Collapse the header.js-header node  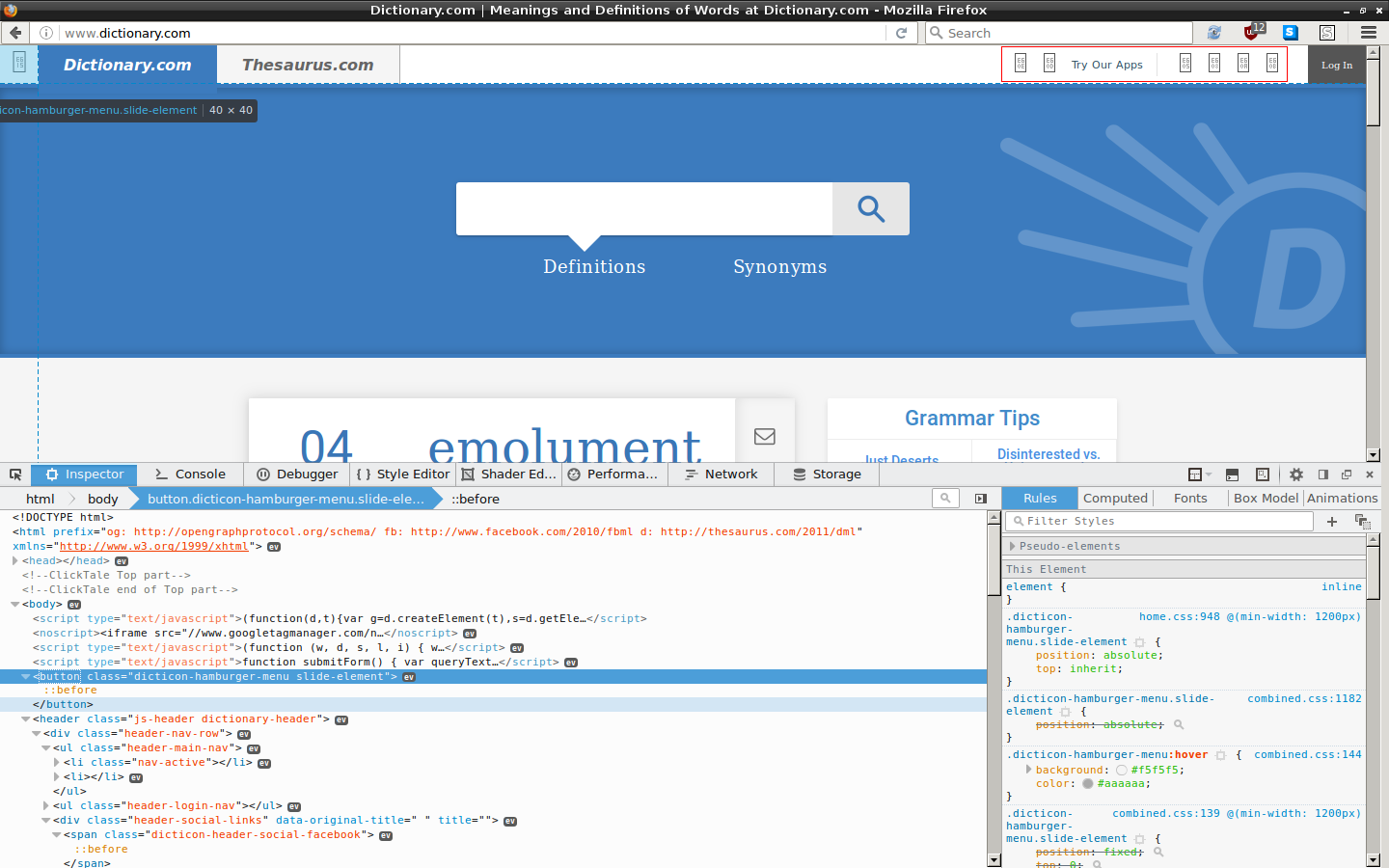tap(26, 719)
